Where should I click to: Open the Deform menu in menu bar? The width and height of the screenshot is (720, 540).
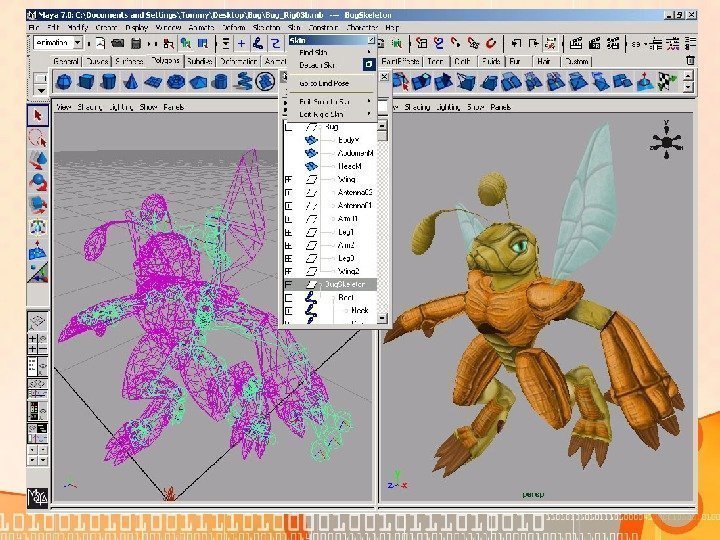(233, 28)
